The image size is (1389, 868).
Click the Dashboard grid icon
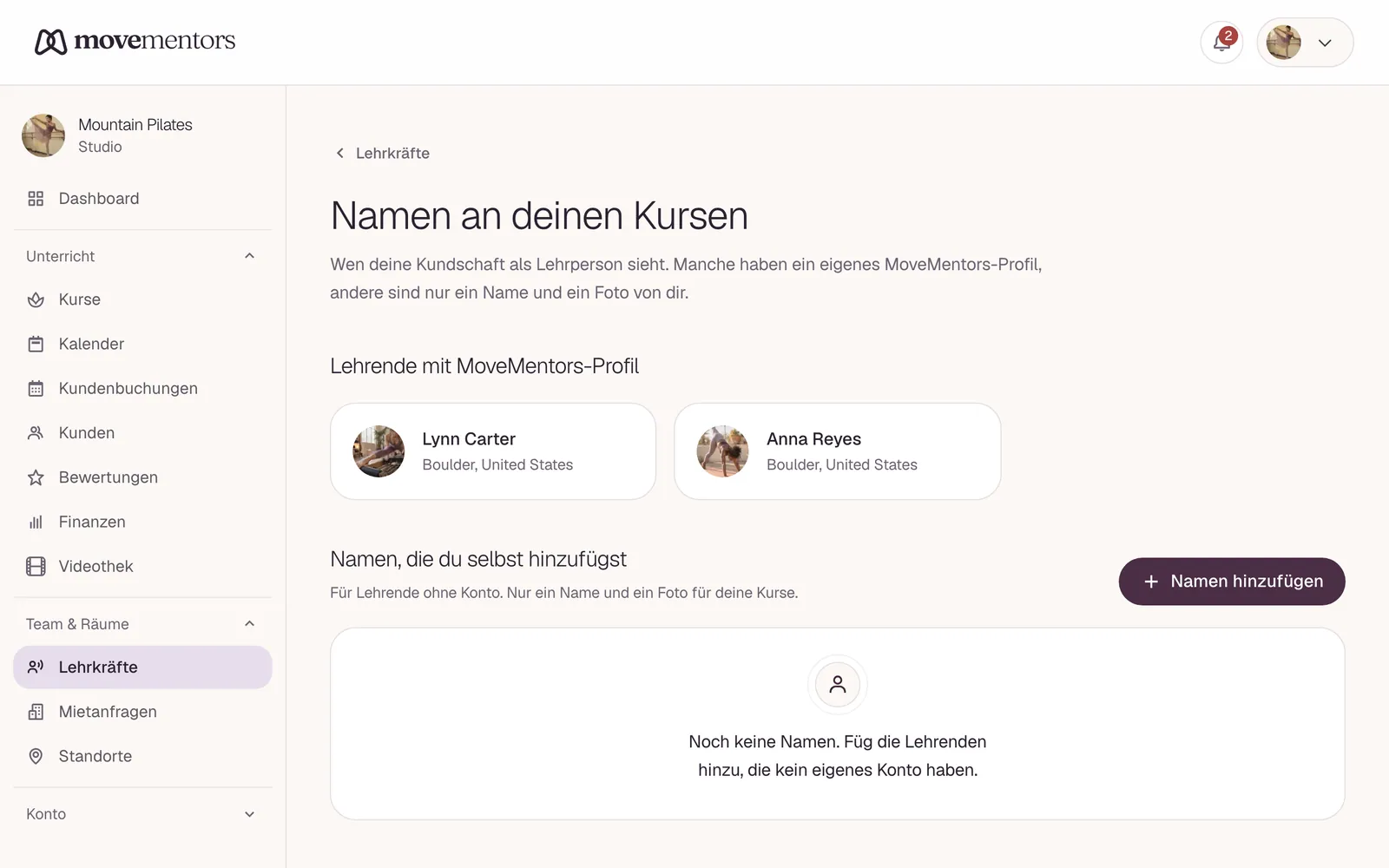pyautogui.click(x=36, y=199)
